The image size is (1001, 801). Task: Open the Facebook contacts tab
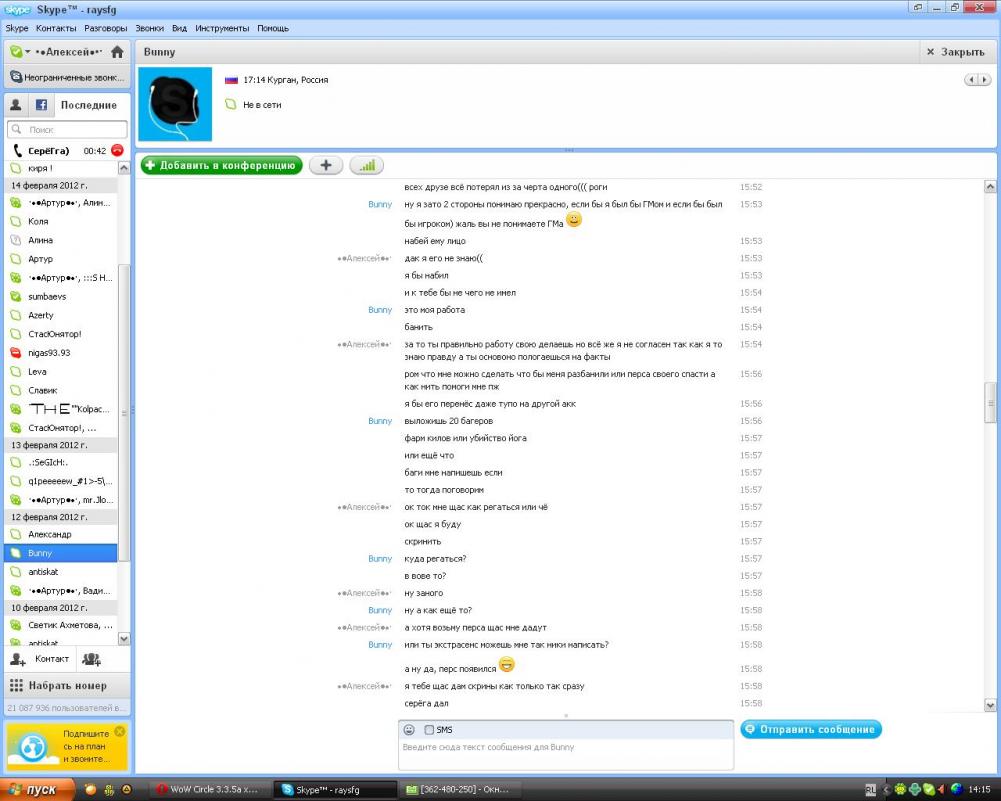coord(42,105)
